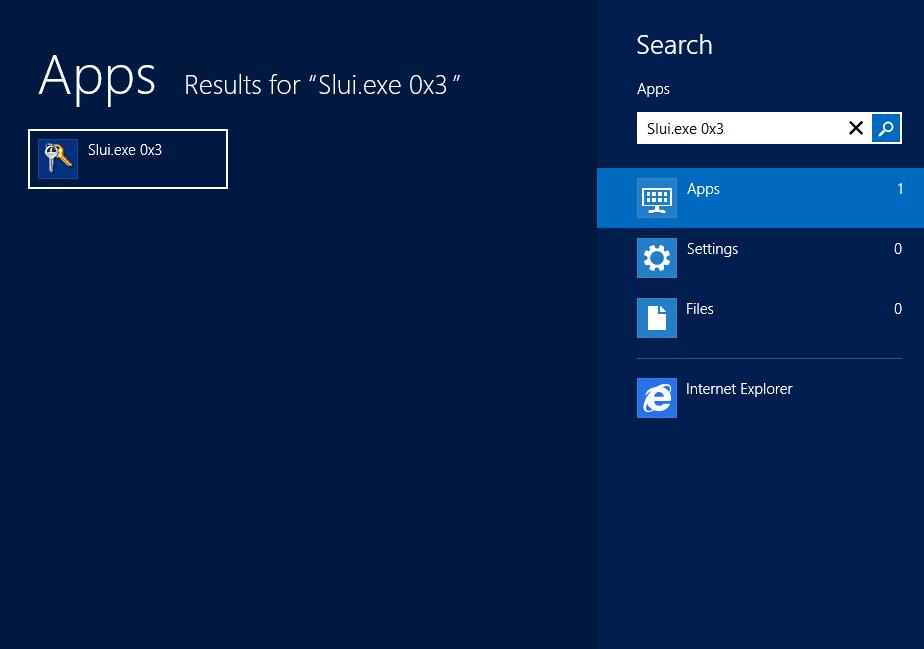The height and width of the screenshot is (649, 924).
Task: Click the Settings result count 0
Action: [x=898, y=249]
